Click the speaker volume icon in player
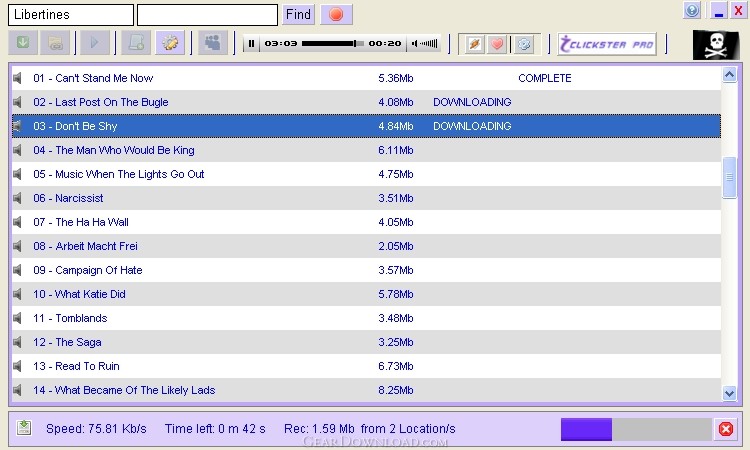Viewport: 750px width, 450px height. [x=414, y=44]
